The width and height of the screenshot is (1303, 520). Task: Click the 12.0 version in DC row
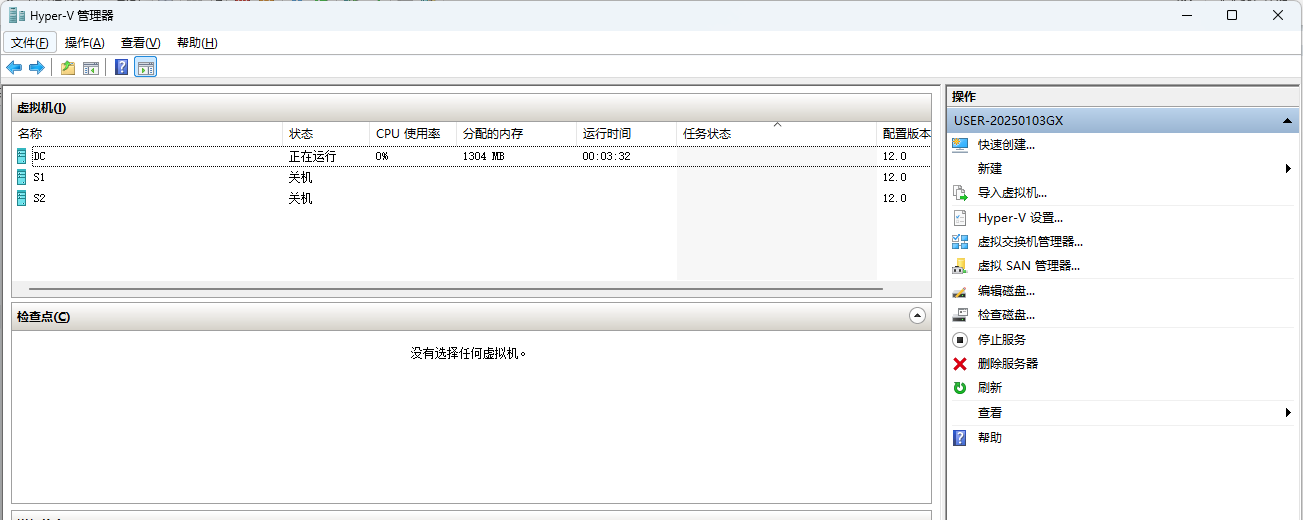coord(894,156)
